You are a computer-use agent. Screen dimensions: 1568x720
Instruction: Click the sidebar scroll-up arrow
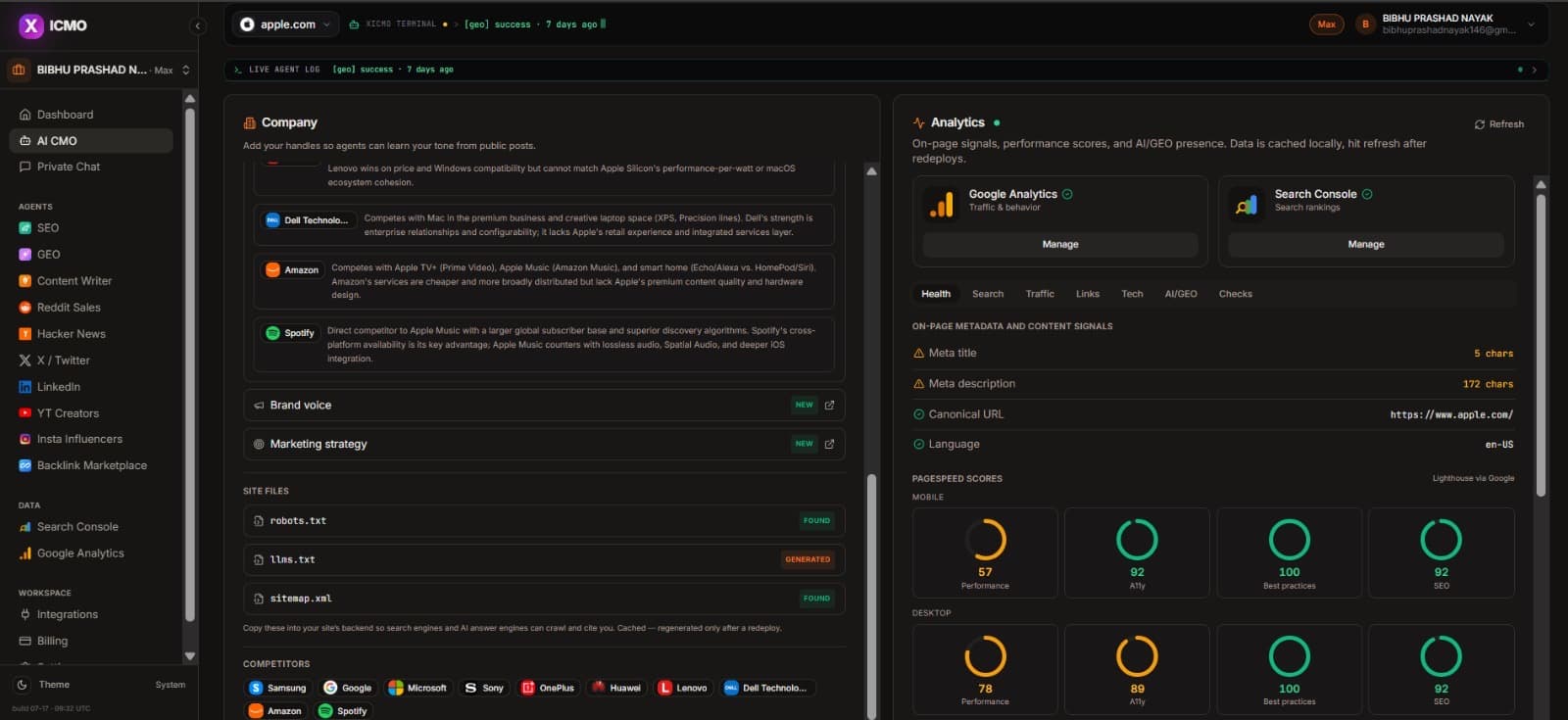pos(190,99)
